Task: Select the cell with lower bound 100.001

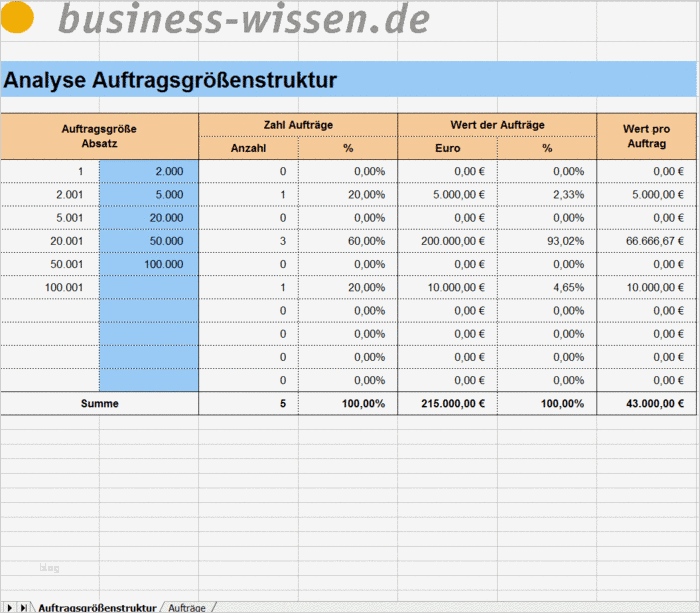Action: click(50, 288)
